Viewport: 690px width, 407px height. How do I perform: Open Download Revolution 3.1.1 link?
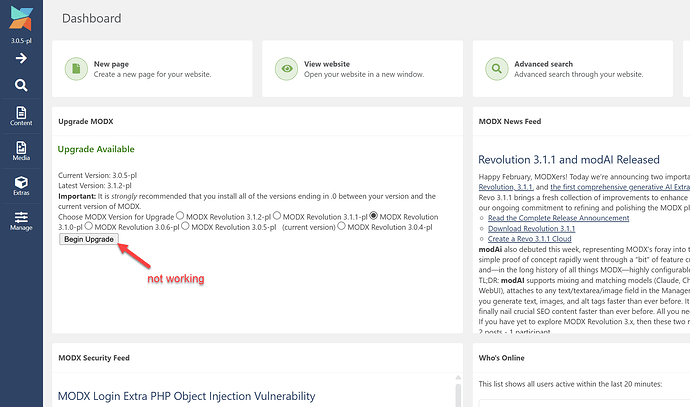point(531,228)
